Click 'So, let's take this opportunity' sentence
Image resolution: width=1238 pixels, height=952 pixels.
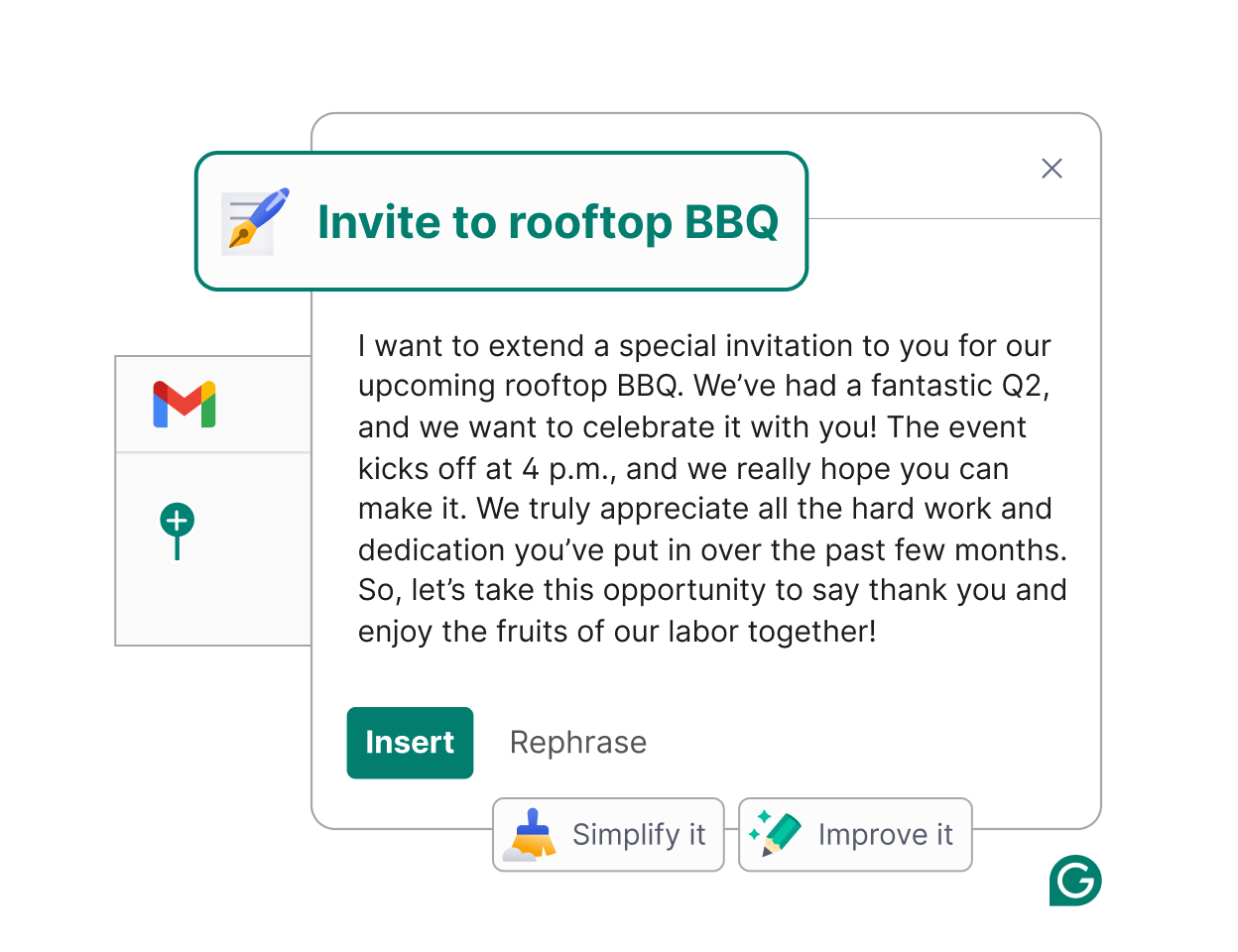[563, 591]
